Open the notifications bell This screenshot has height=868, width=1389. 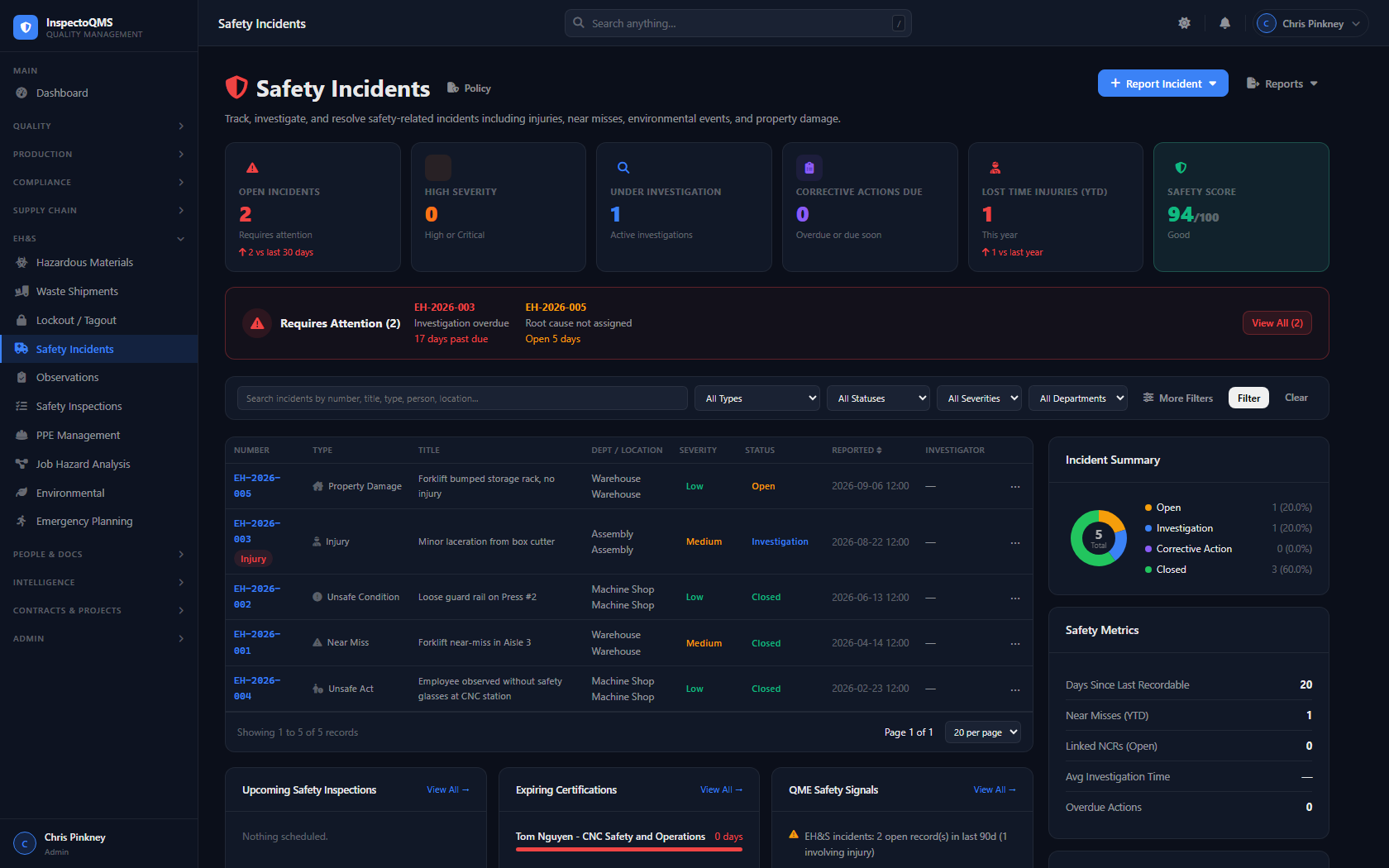coord(1225,23)
